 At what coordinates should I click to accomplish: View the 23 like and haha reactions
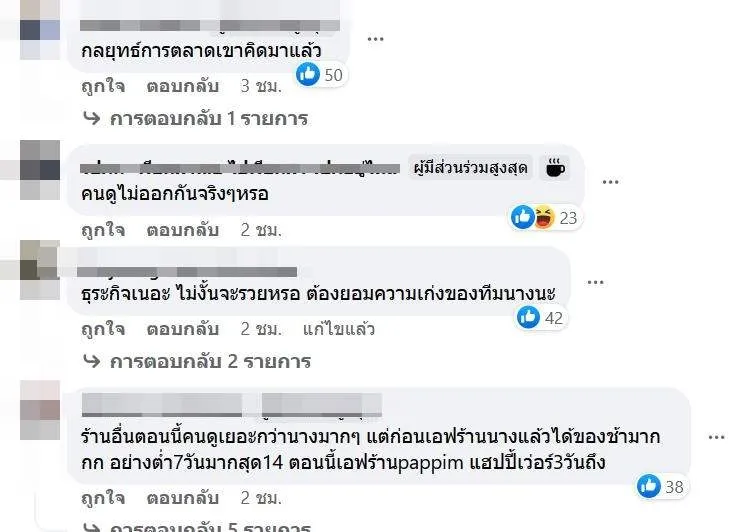[545, 218]
